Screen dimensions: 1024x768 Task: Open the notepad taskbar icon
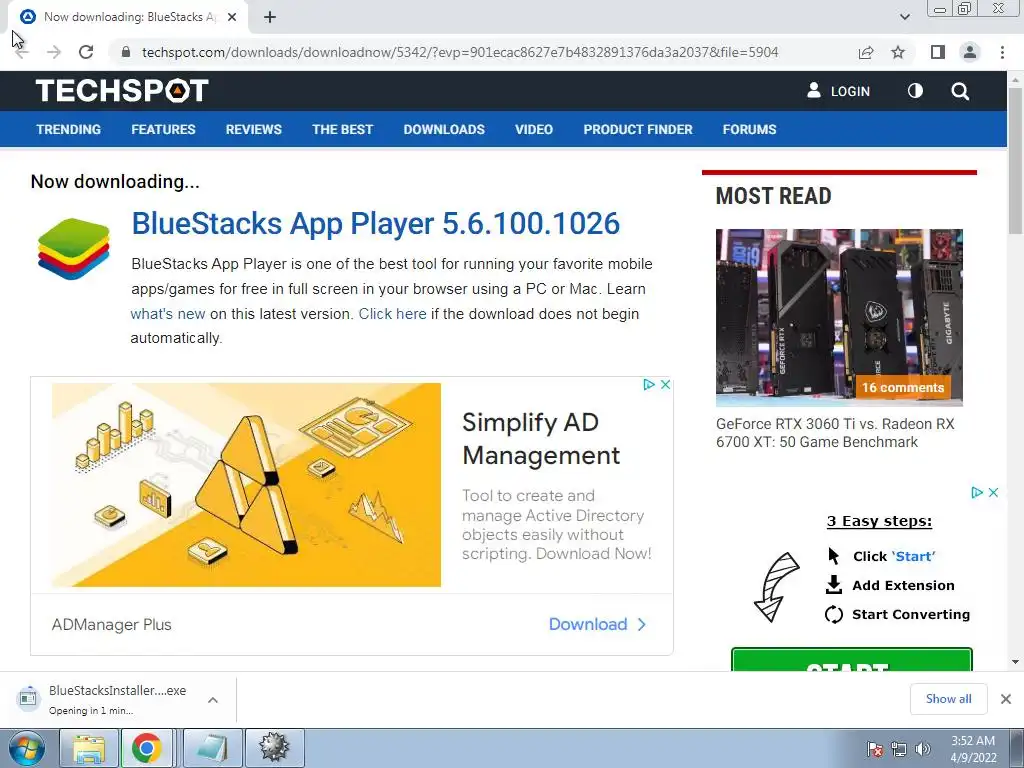point(212,748)
